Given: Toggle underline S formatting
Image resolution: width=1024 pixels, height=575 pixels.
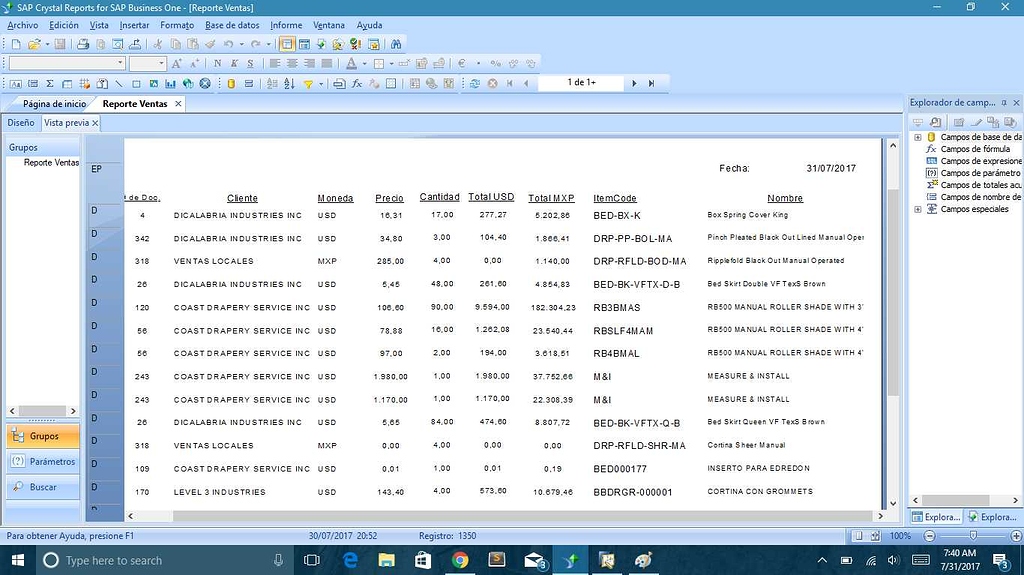Looking at the screenshot, I should (250, 63).
